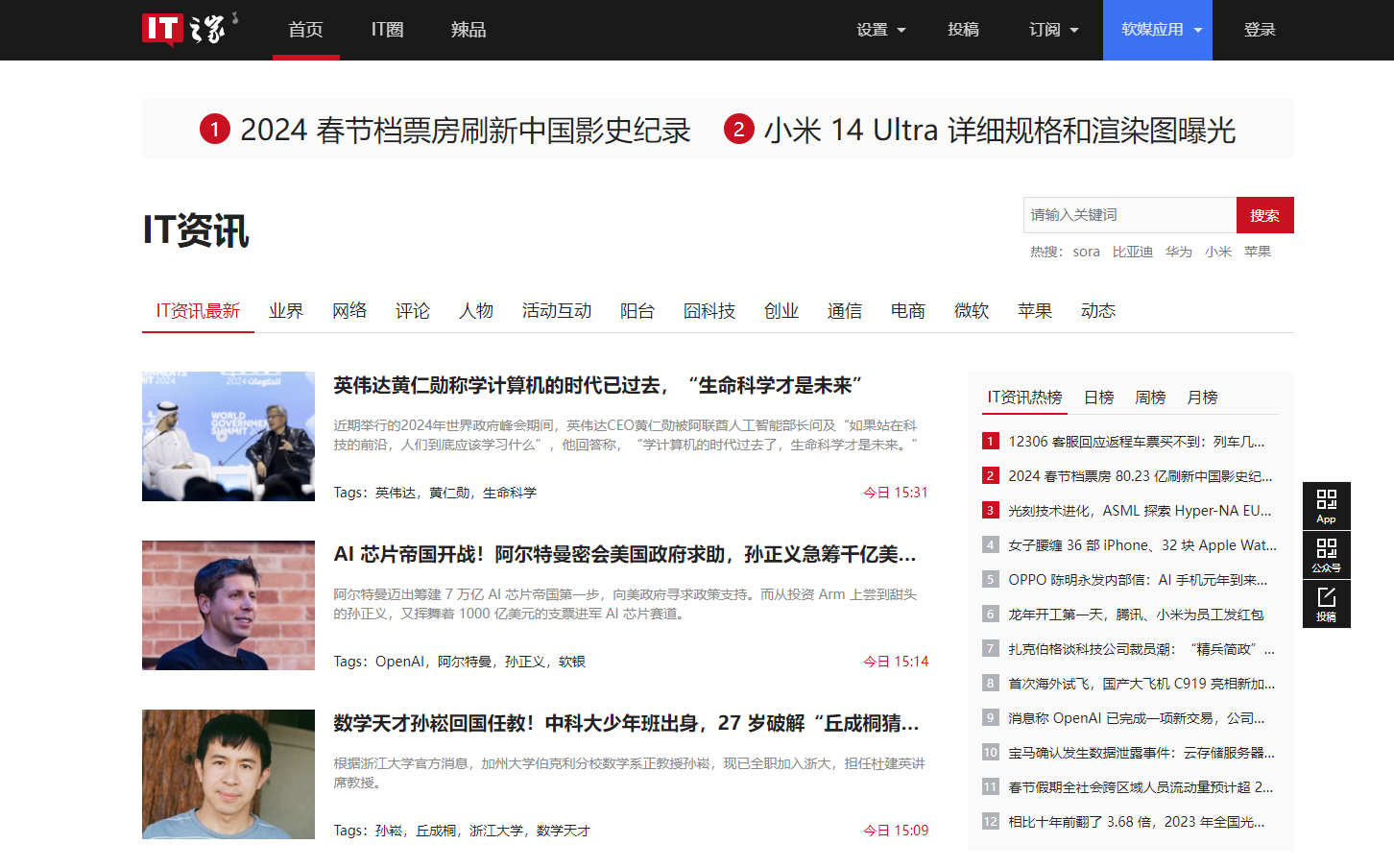Click the red 搜索 button
This screenshot has width=1394, height=868.
tap(1264, 215)
